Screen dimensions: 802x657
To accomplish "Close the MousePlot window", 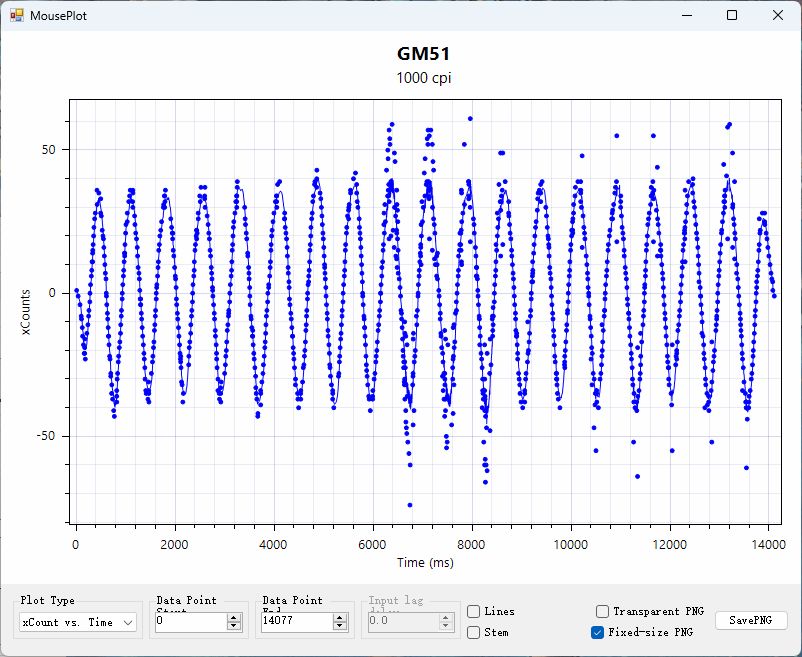I will click(x=777, y=15).
